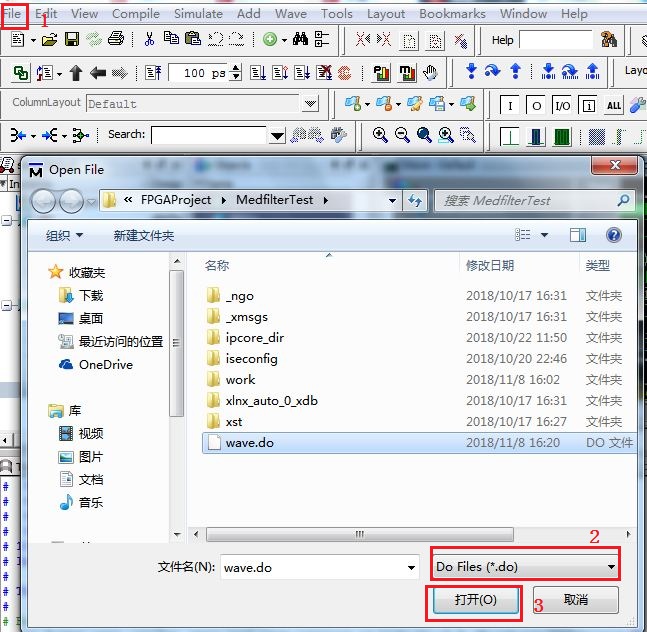Open the Bookmarks menu
Viewport: 647px width, 632px height.
point(452,14)
